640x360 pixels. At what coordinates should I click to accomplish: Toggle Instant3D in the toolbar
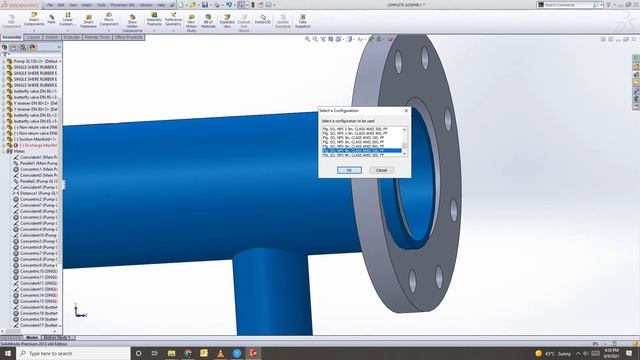pos(263,19)
